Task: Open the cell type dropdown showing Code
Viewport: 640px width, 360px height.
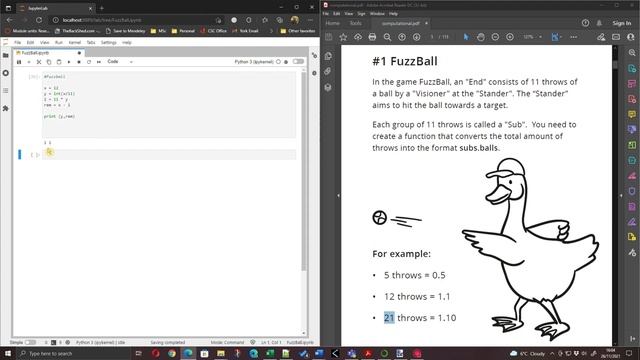Action: pos(120,62)
